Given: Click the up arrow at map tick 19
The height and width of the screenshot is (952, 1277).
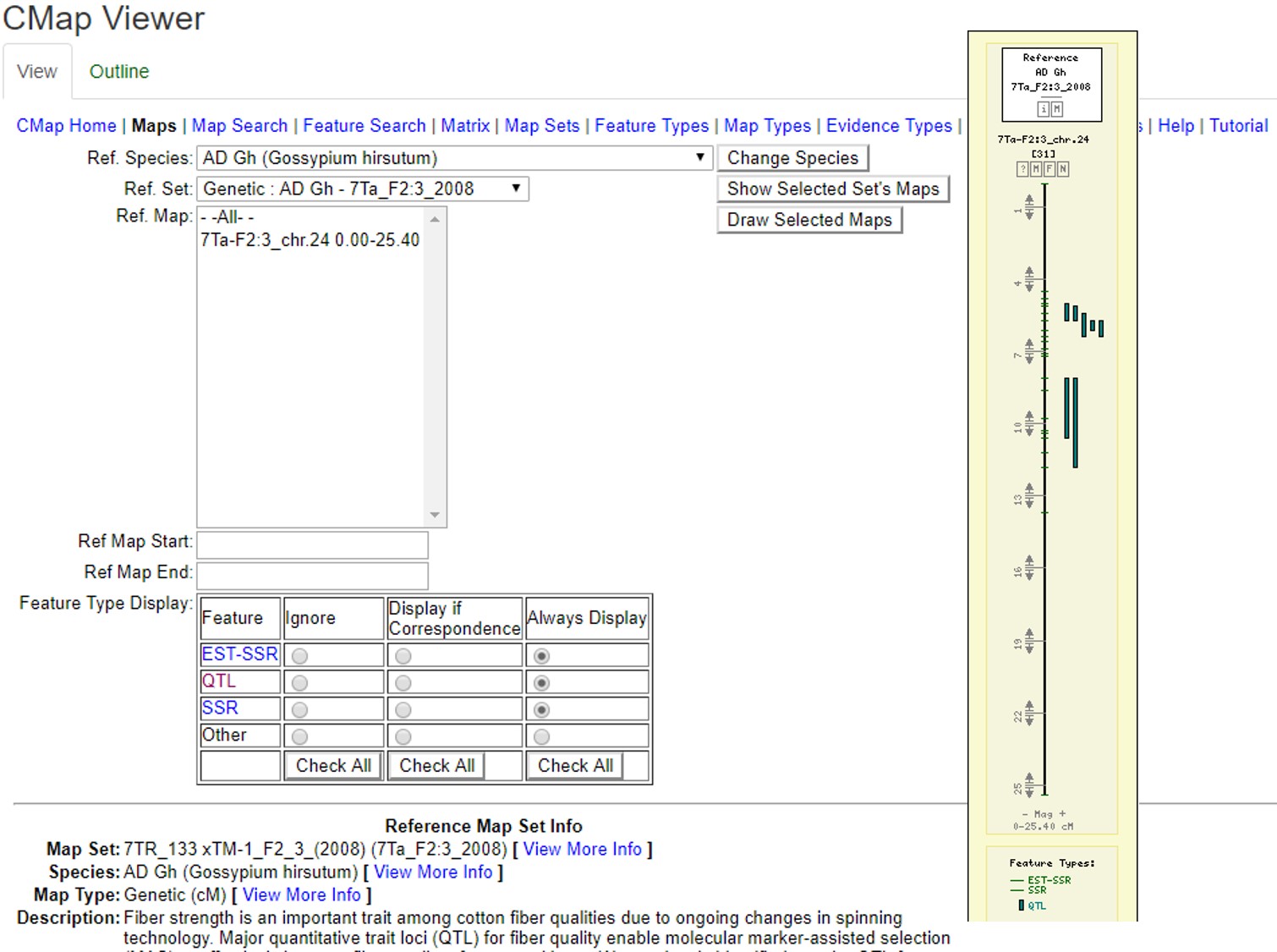Looking at the screenshot, I should coord(1029,633).
